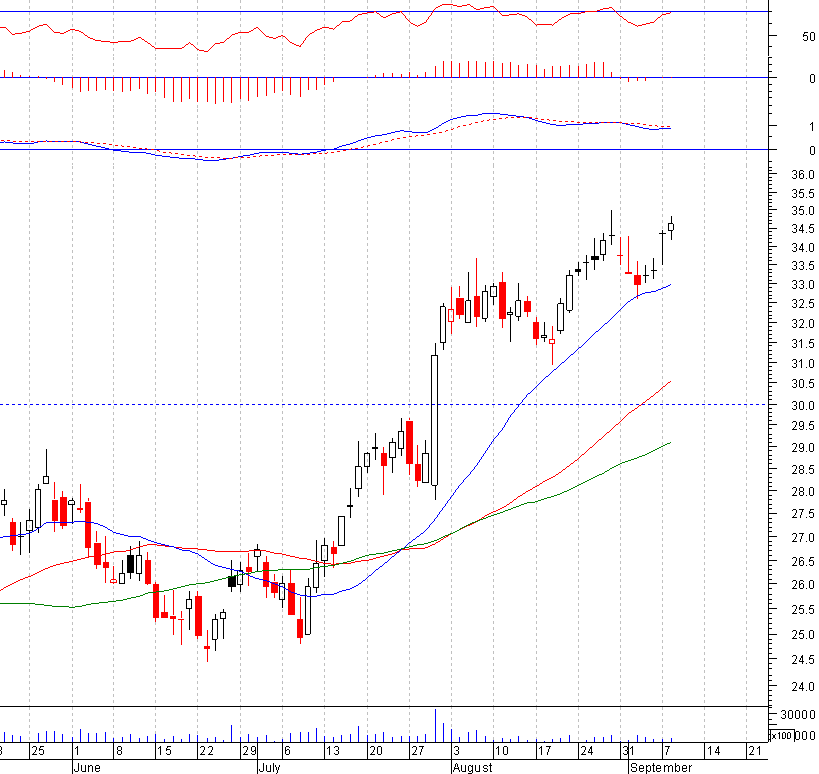This screenshot has height=774, width=819.
Task: Select the September month label
Action: (x=661, y=768)
